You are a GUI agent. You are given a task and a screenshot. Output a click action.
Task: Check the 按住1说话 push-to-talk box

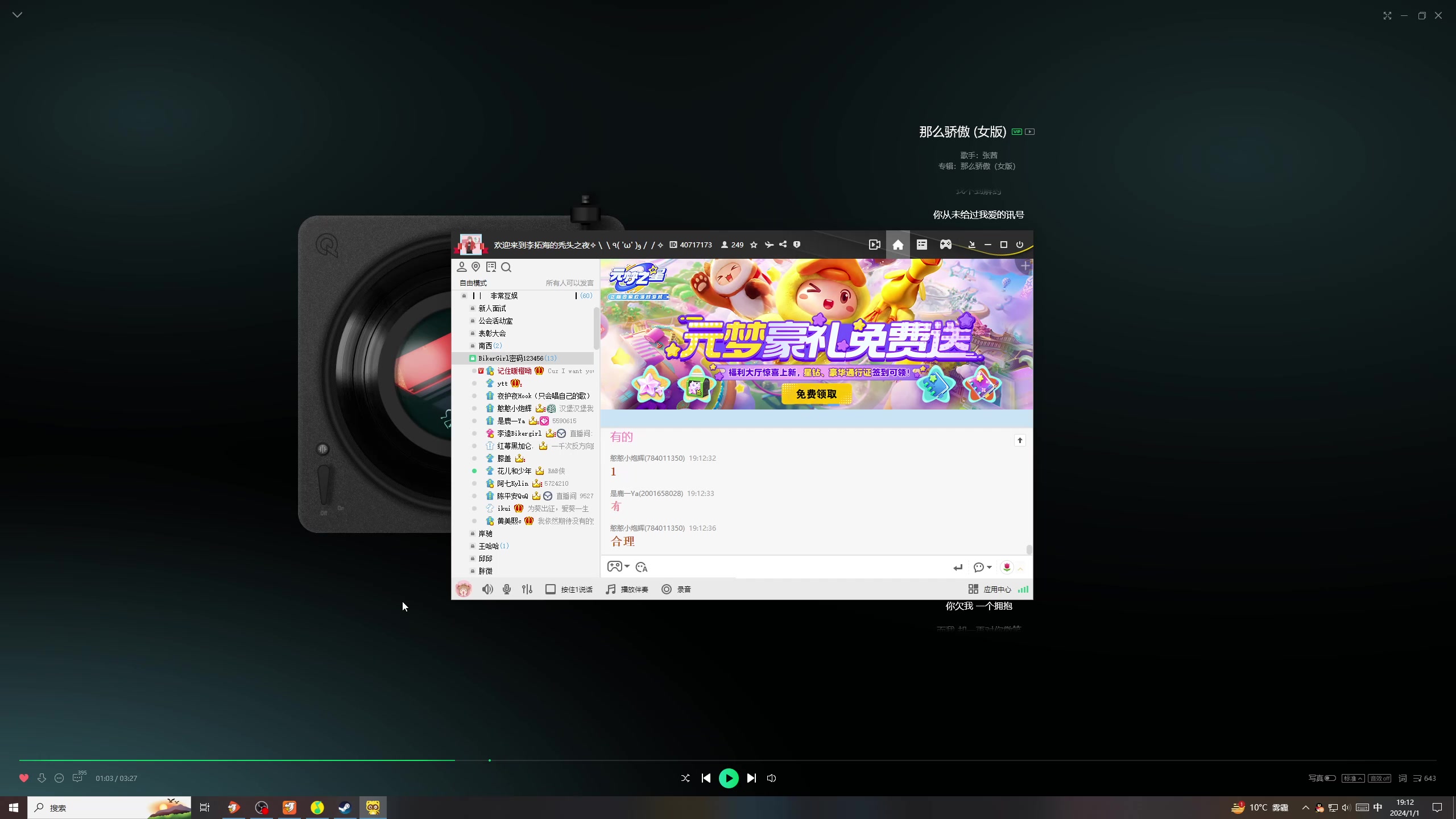pyautogui.click(x=550, y=589)
